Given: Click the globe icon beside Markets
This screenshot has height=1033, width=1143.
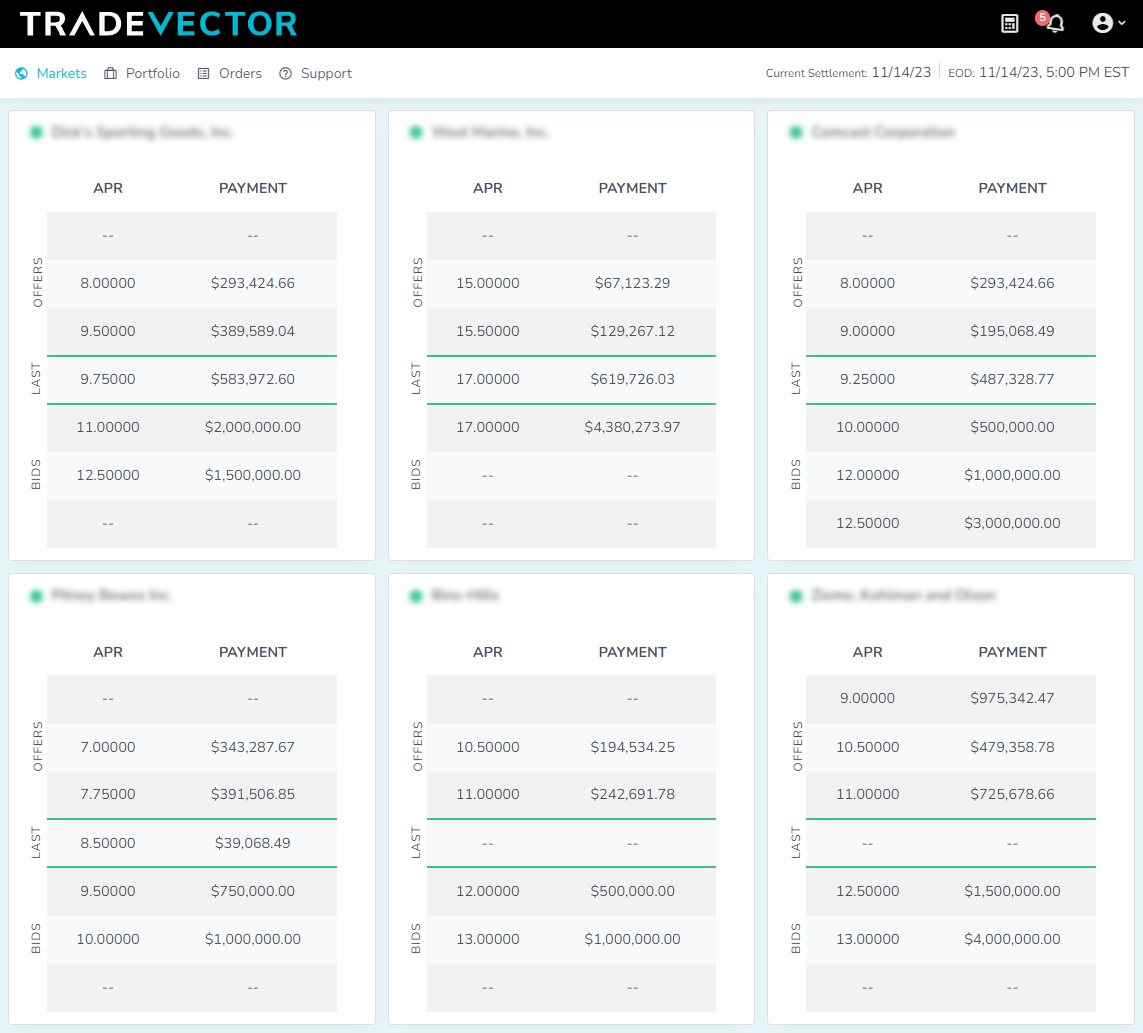Looking at the screenshot, I should (22, 74).
